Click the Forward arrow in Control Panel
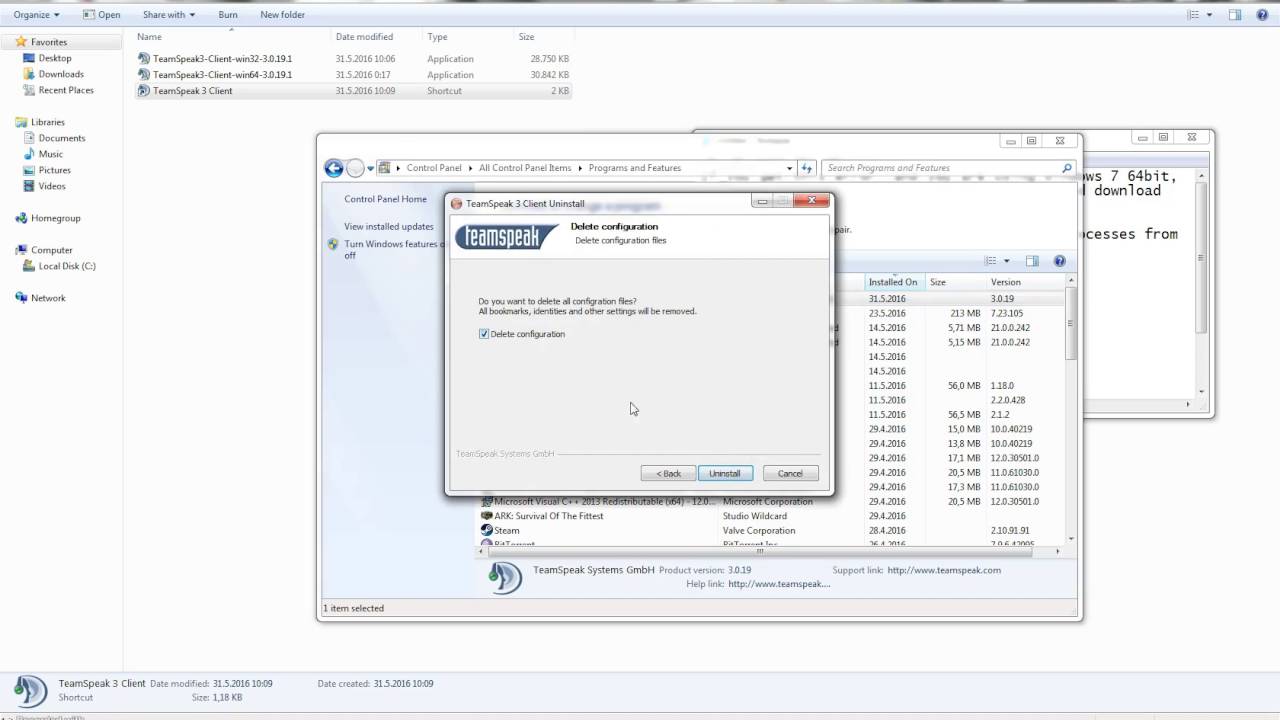1280x720 pixels. tap(354, 168)
